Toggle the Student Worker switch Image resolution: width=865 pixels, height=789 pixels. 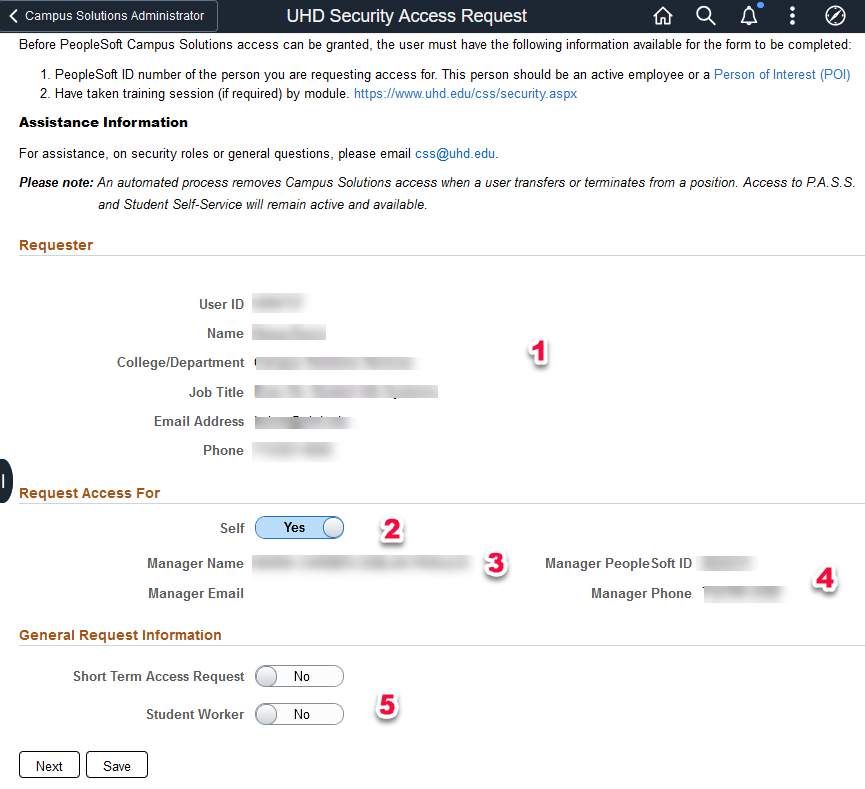[300, 714]
